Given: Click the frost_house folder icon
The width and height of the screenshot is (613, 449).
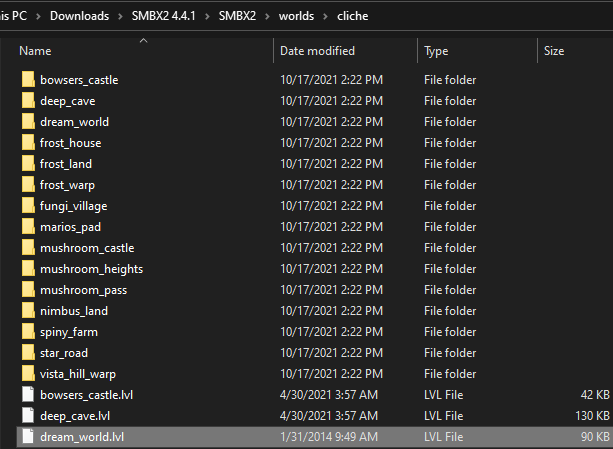Looking at the screenshot, I should [28, 143].
